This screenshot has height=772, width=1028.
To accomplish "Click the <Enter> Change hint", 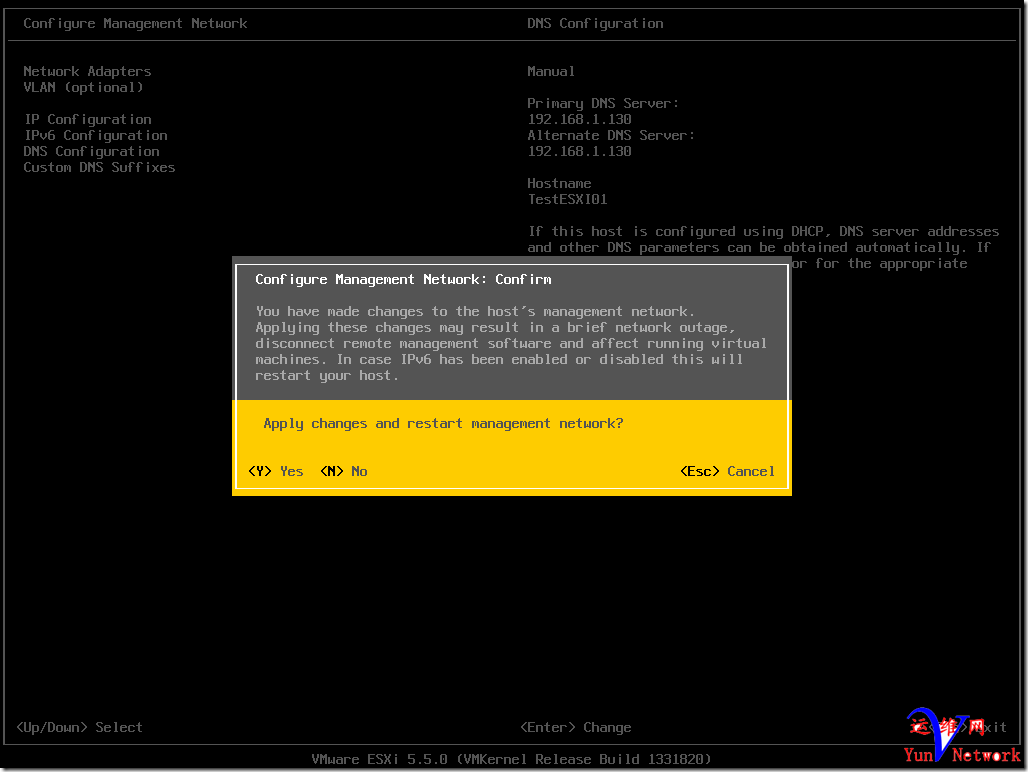I will point(576,727).
